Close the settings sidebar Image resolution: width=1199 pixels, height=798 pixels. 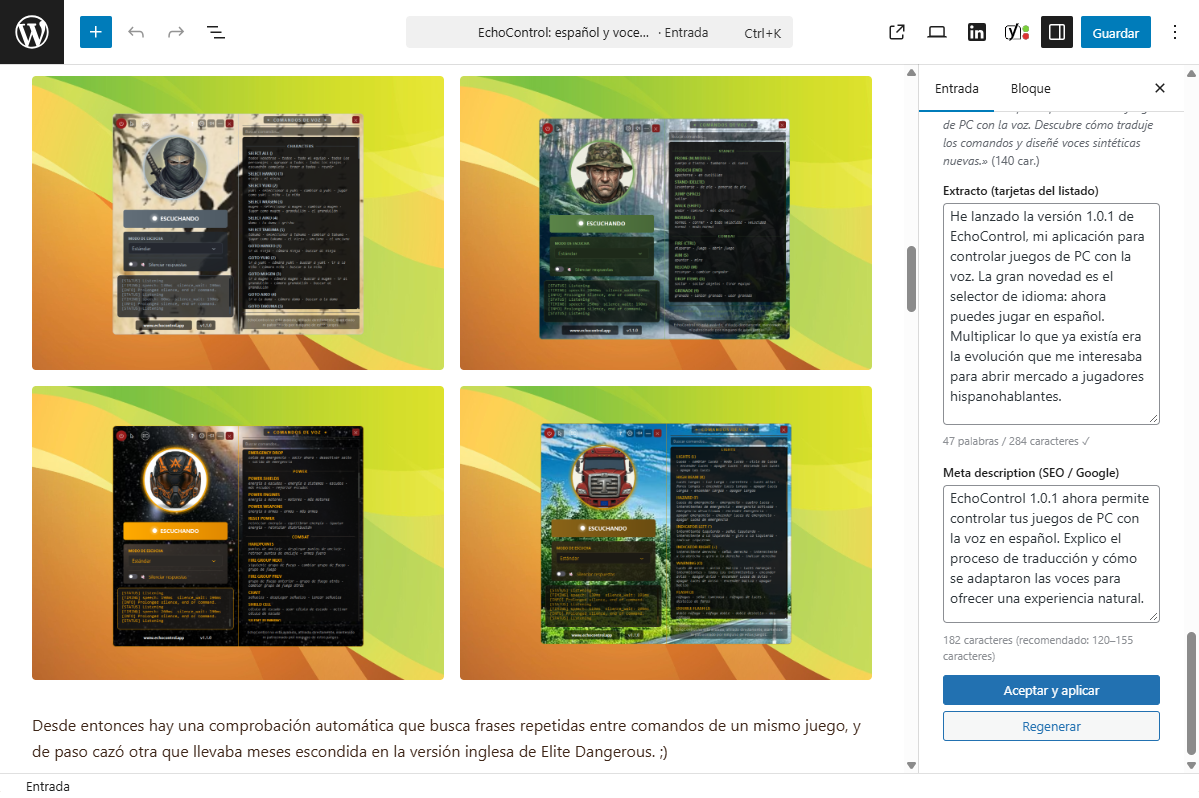coord(1159,88)
